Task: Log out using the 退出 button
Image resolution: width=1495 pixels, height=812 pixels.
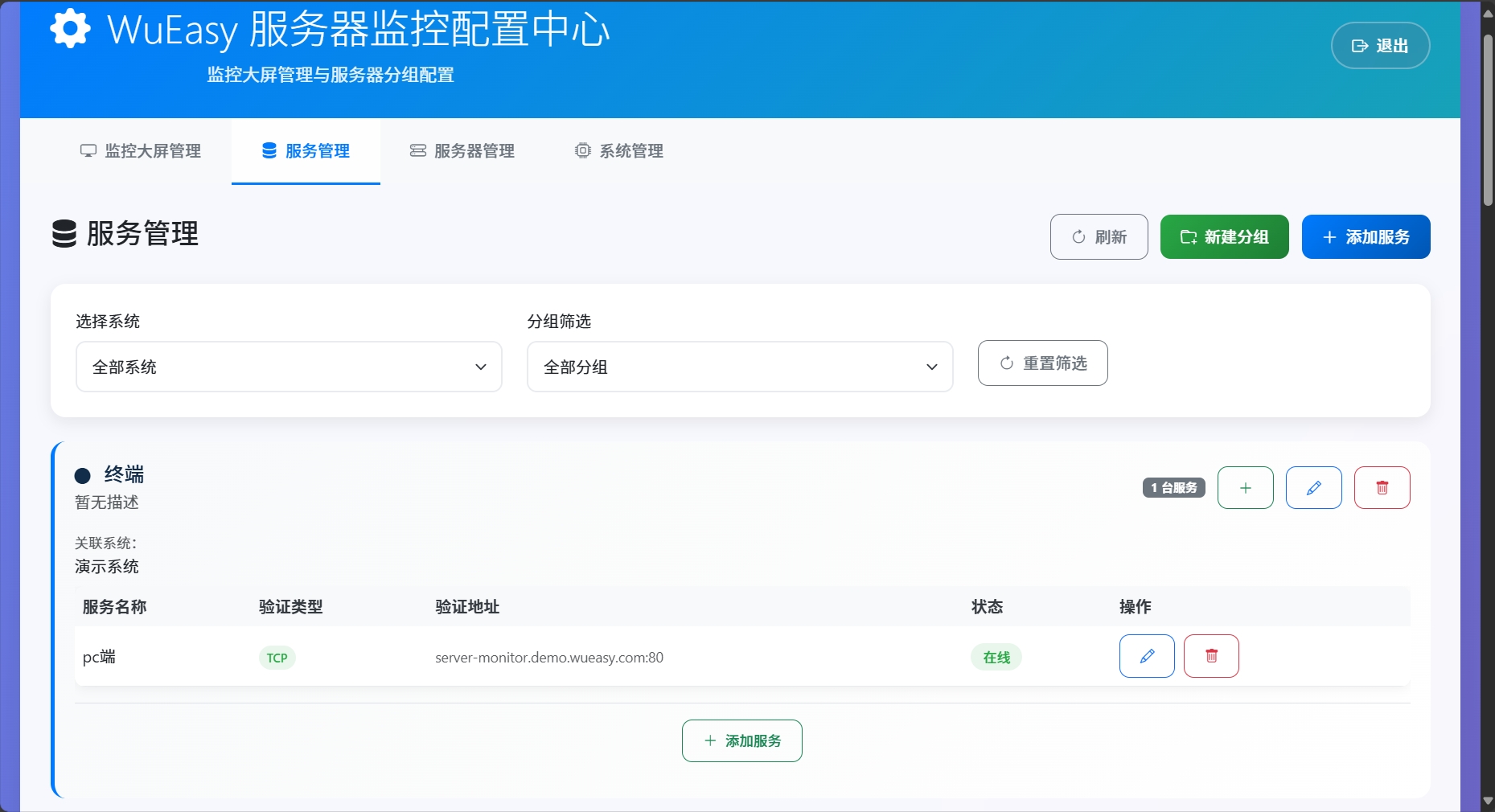Action: point(1380,46)
